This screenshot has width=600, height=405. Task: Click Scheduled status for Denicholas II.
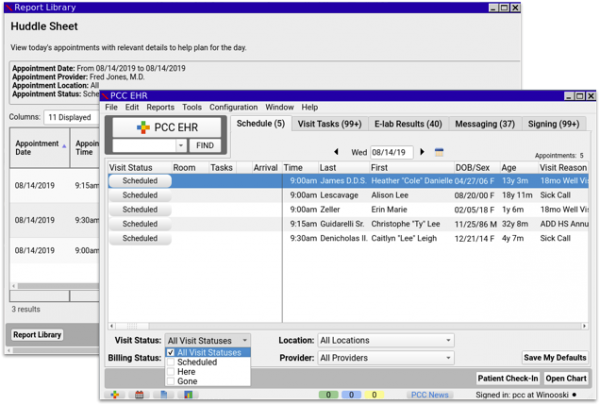coord(140,238)
